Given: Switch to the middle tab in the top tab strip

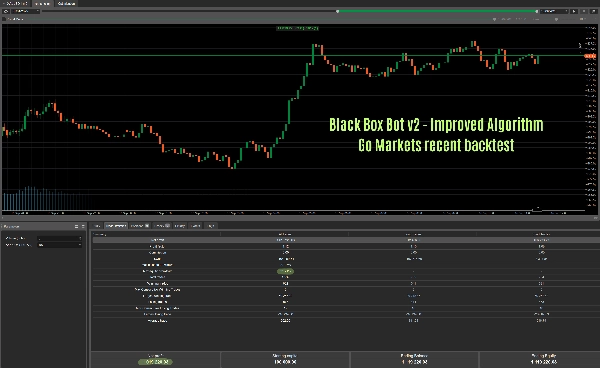Looking at the screenshot, I should [42, 3].
